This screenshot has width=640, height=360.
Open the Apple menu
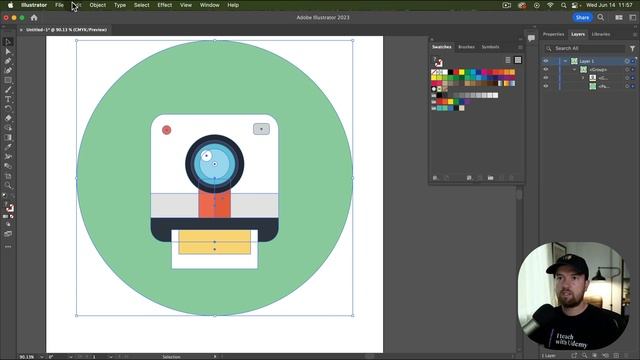(10, 5)
